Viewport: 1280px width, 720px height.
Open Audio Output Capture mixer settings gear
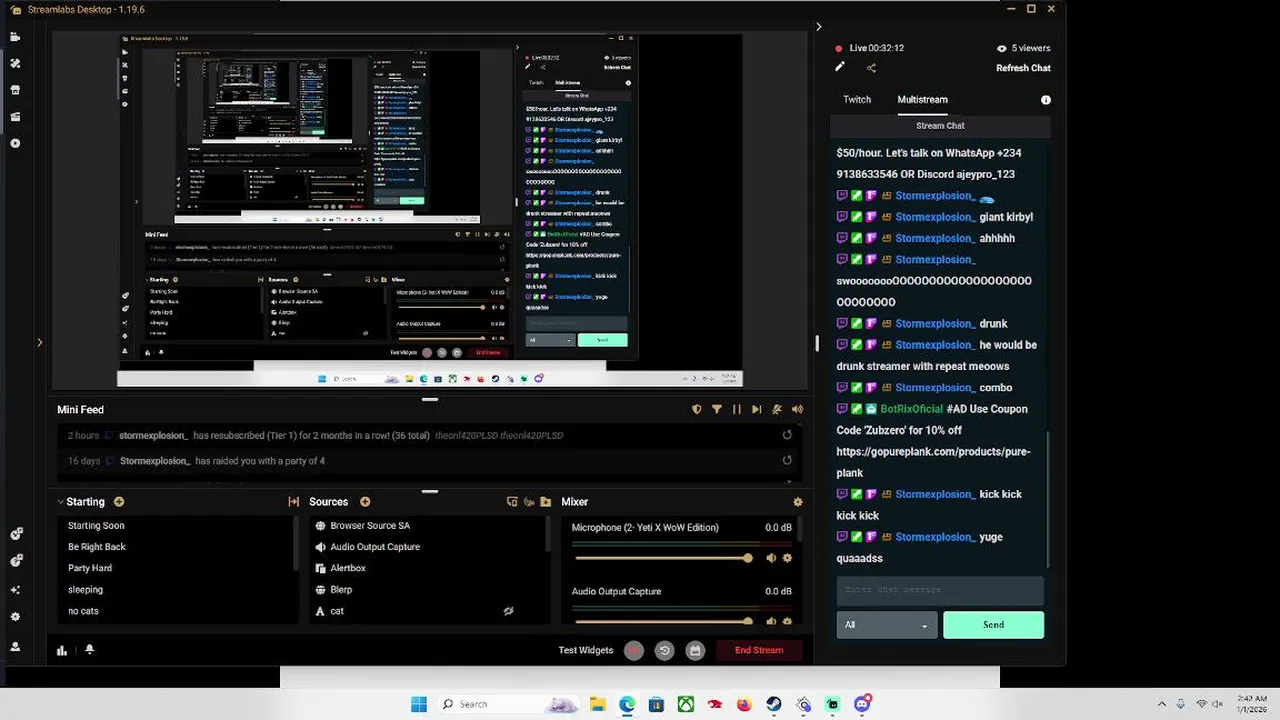787,621
